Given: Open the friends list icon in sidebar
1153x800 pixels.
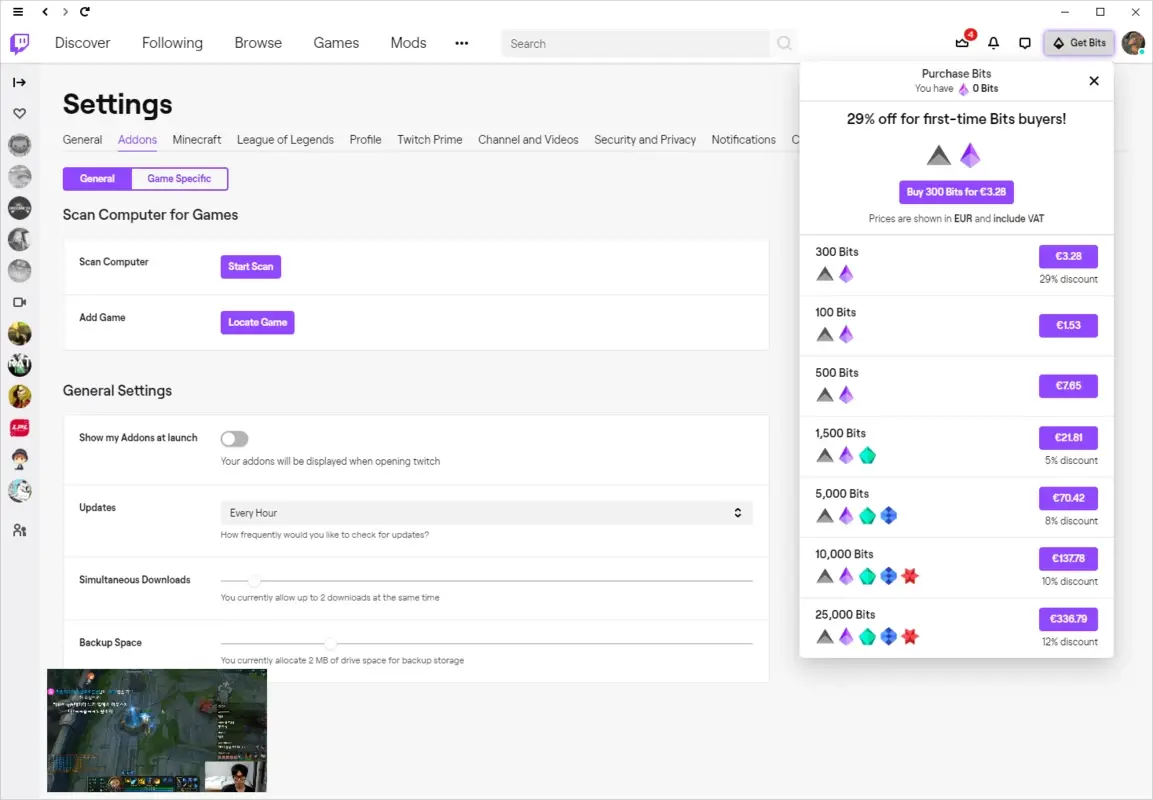Looking at the screenshot, I should (x=19, y=530).
